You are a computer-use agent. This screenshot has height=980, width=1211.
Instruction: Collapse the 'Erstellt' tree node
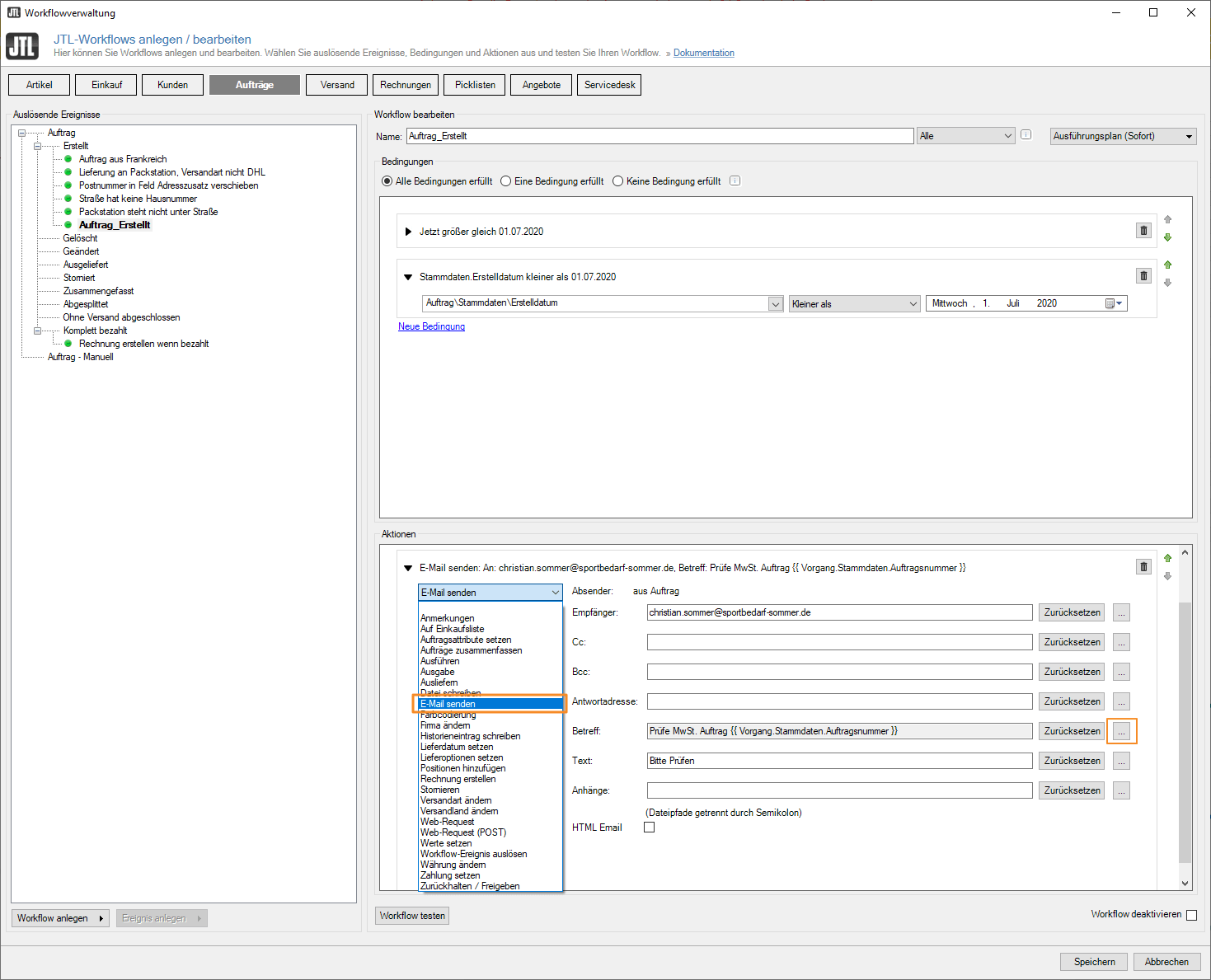(37, 146)
